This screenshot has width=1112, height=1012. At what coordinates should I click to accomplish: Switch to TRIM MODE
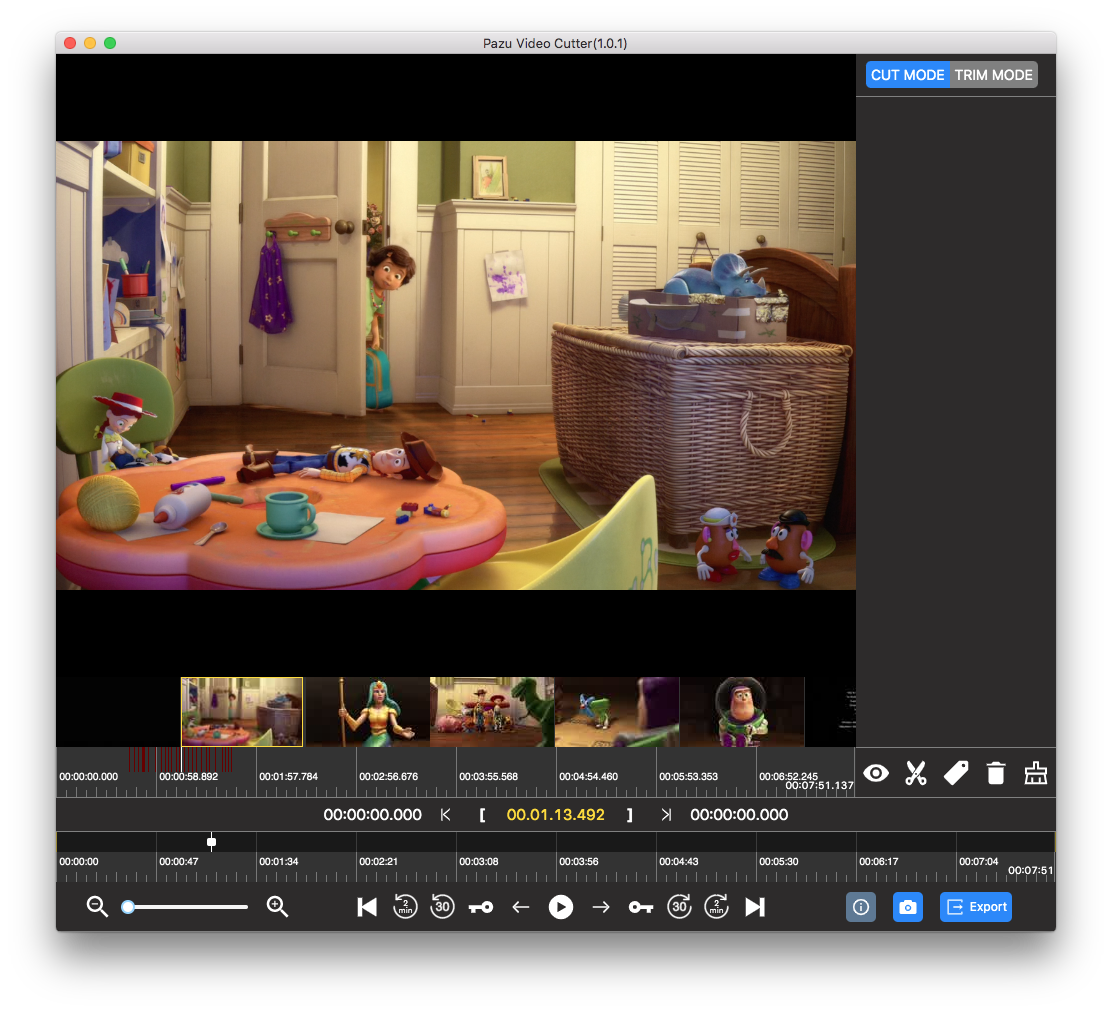pos(993,75)
